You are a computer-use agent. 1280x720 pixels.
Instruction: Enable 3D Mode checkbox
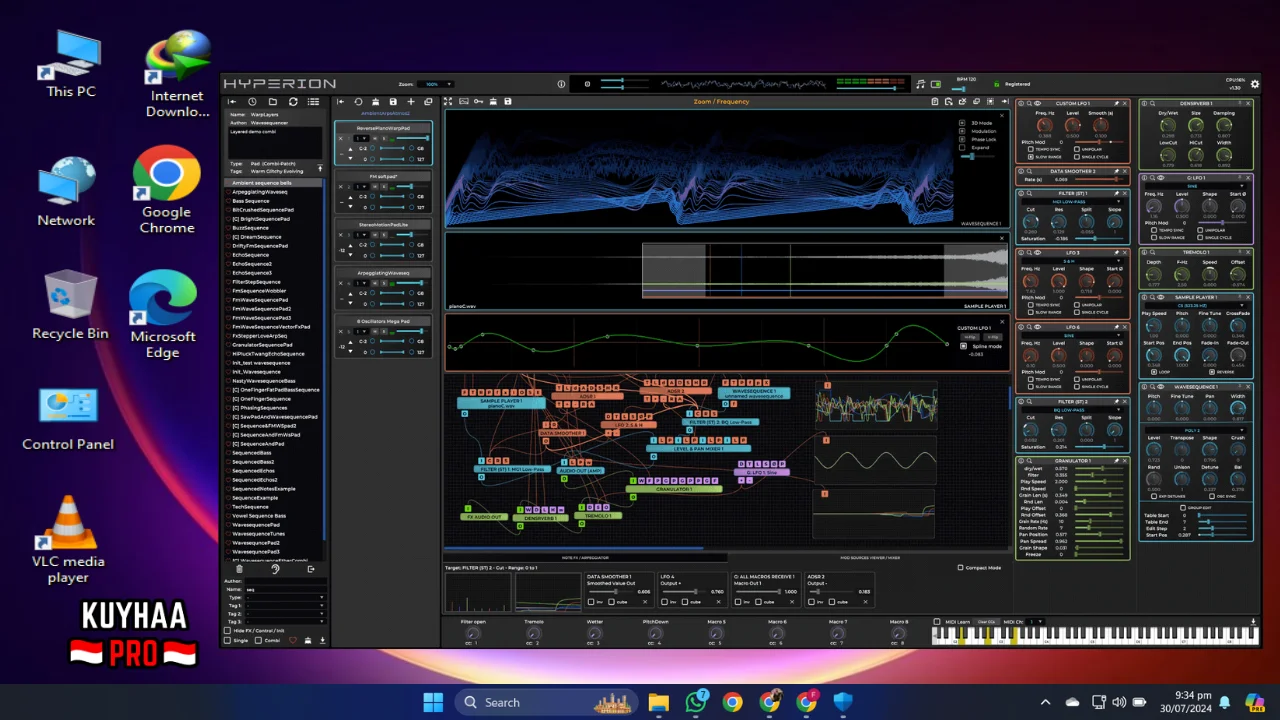[962, 123]
